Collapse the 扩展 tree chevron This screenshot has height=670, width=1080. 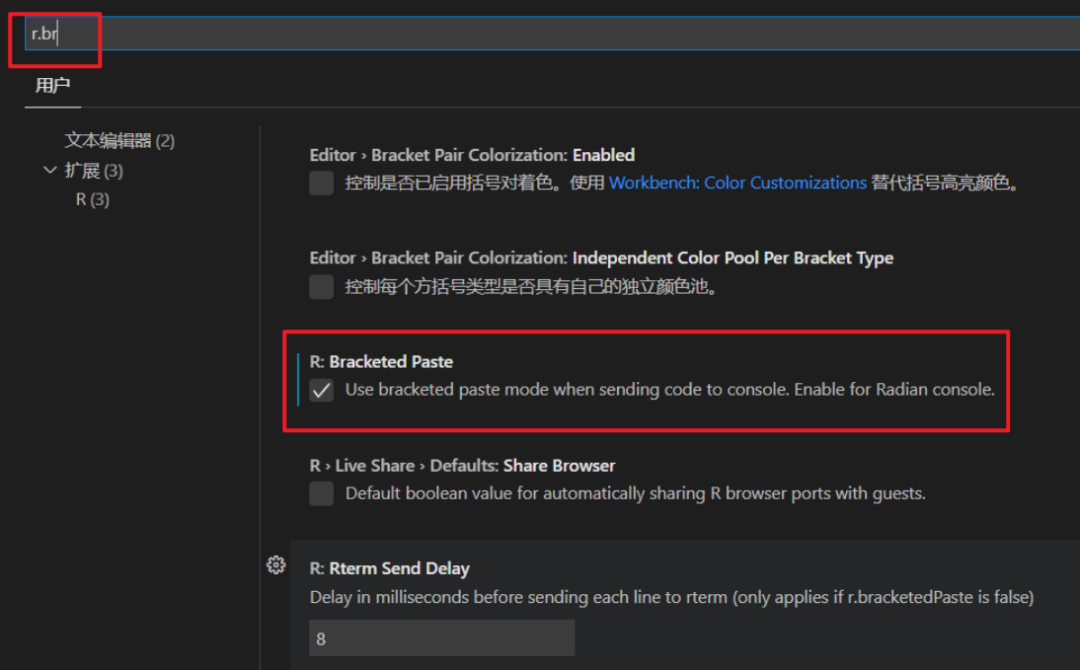click(50, 171)
